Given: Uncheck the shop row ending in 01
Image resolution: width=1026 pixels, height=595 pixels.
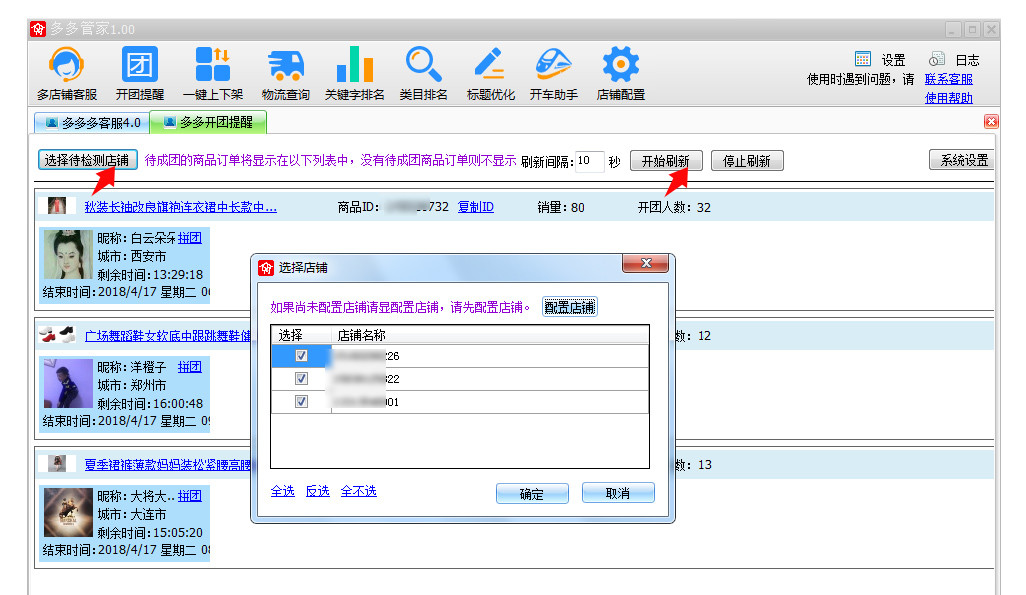Looking at the screenshot, I should click(301, 401).
